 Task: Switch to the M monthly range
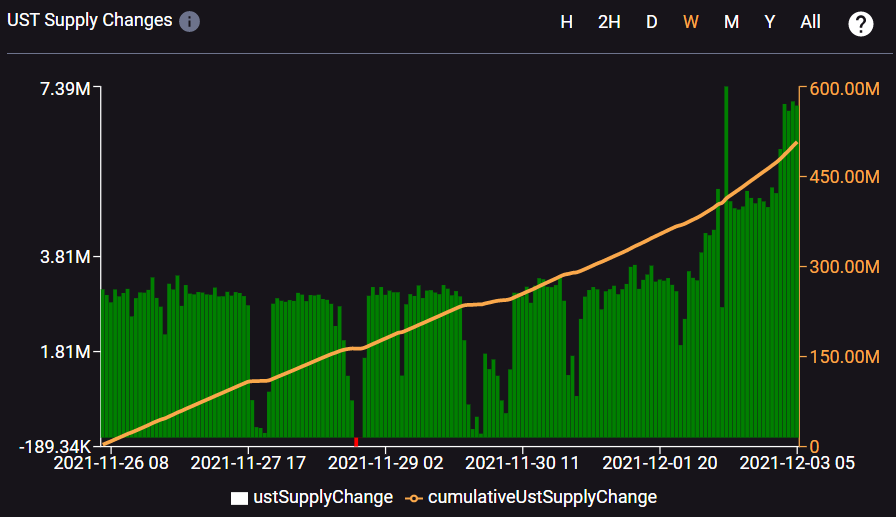(731, 22)
